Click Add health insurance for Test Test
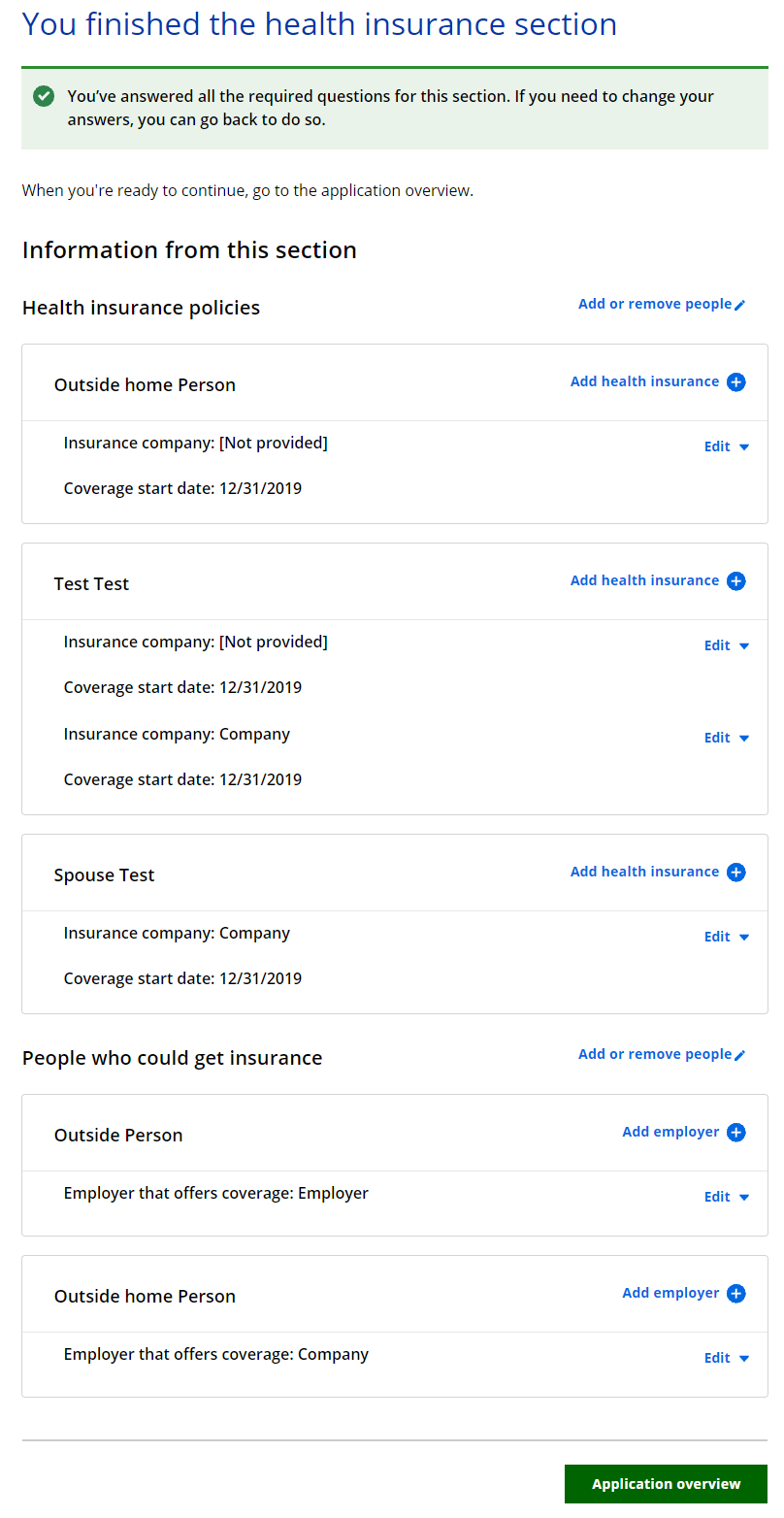The image size is (784, 1518). pos(644,580)
